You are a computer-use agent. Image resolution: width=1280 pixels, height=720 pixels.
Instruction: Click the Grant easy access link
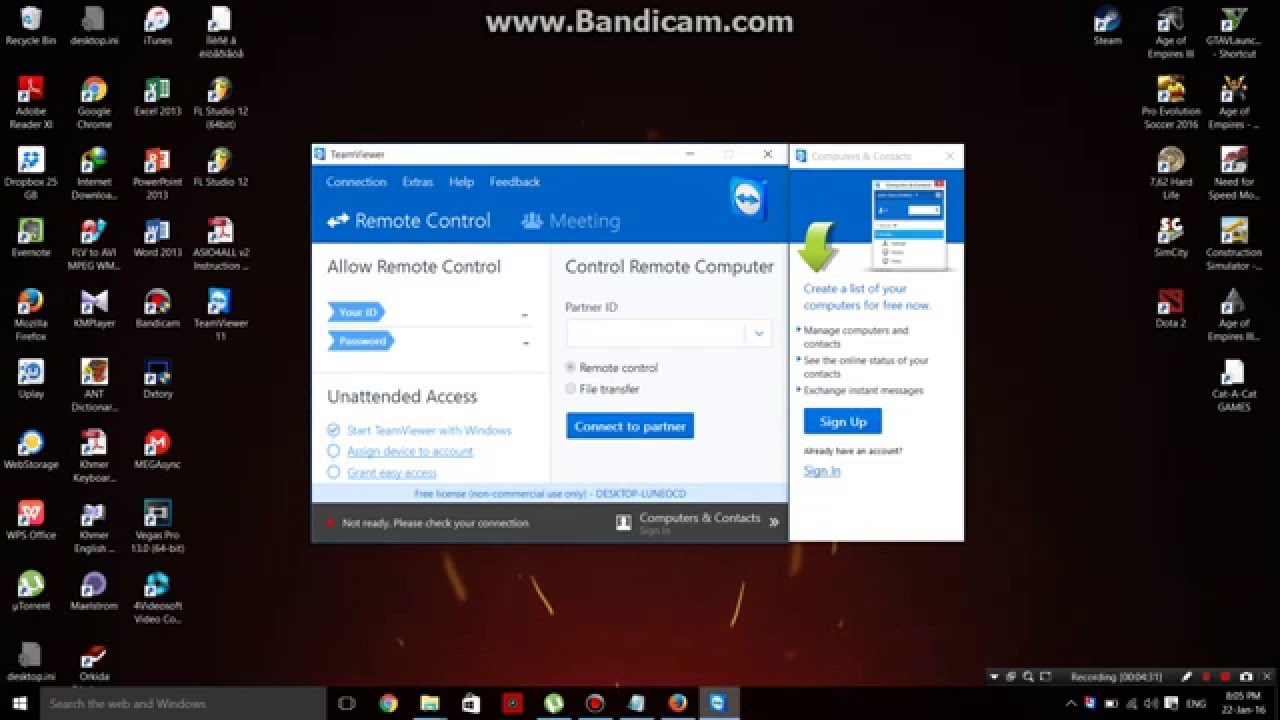pos(392,473)
